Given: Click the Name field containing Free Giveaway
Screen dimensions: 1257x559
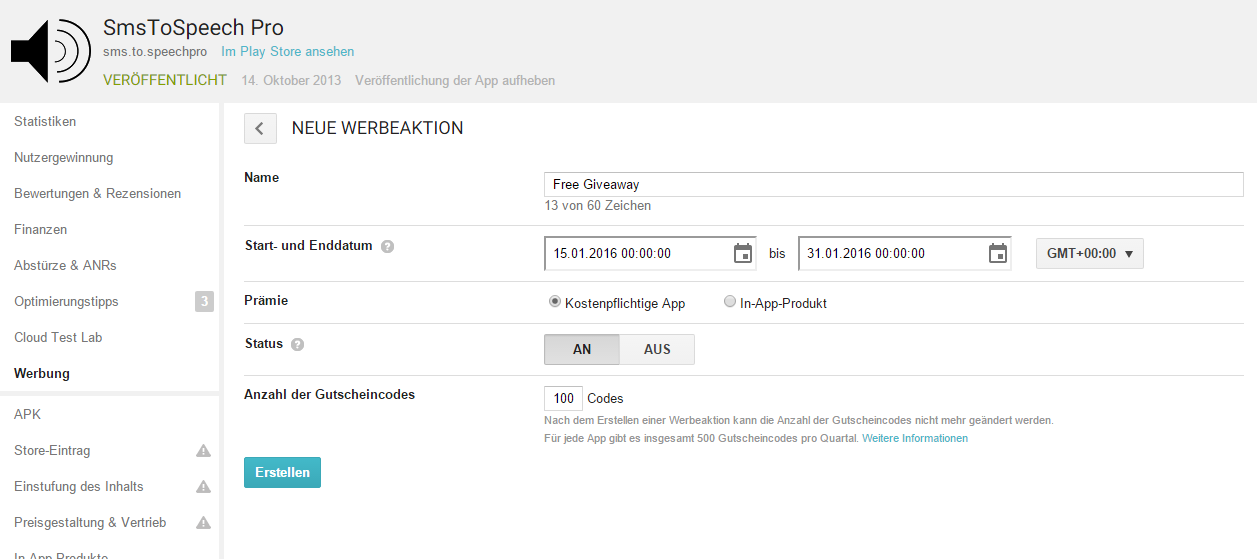Looking at the screenshot, I should tap(893, 185).
